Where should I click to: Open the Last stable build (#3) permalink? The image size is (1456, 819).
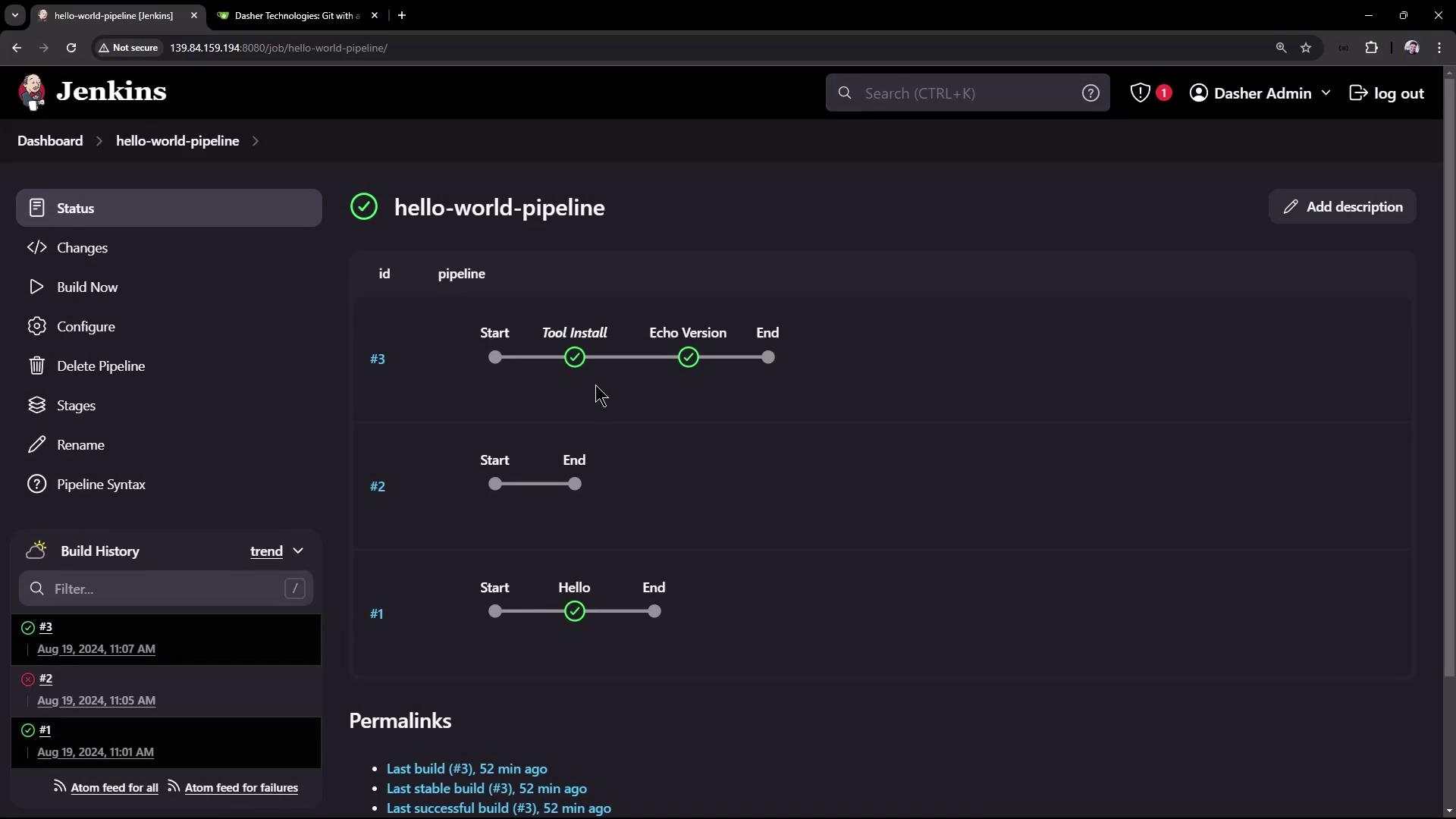(x=486, y=789)
